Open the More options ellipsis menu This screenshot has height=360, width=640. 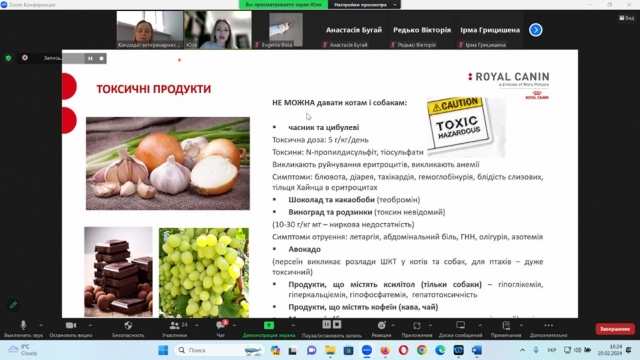tap(549, 325)
